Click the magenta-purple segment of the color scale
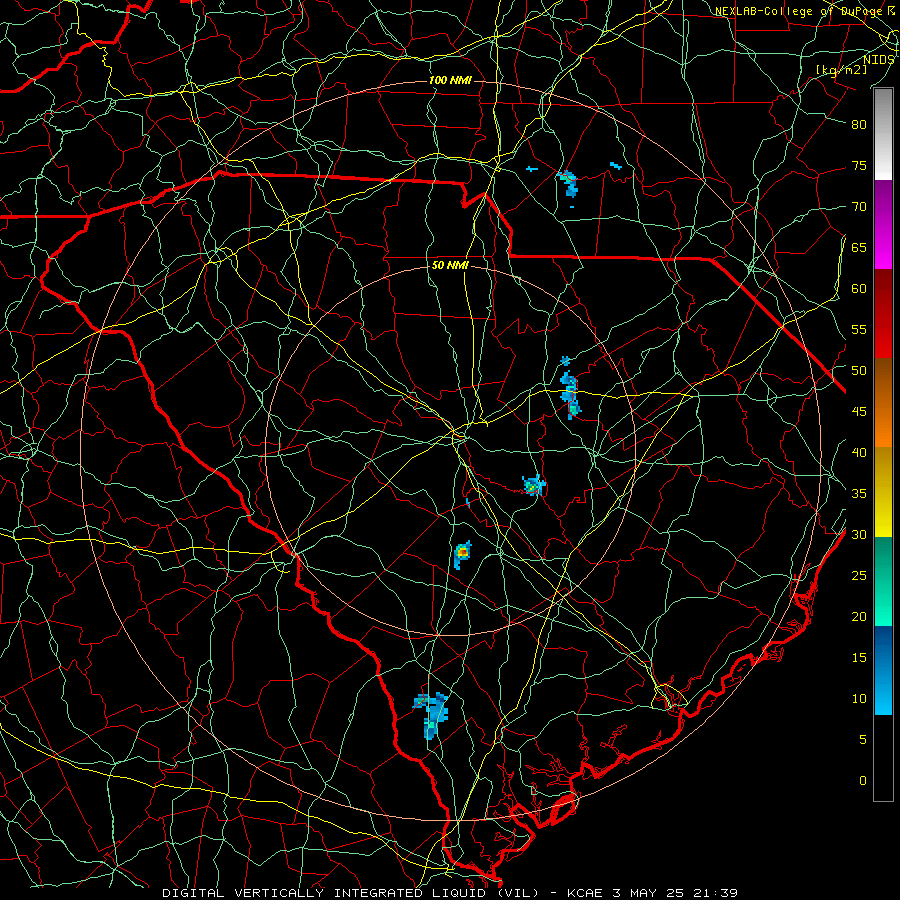 tap(883, 224)
